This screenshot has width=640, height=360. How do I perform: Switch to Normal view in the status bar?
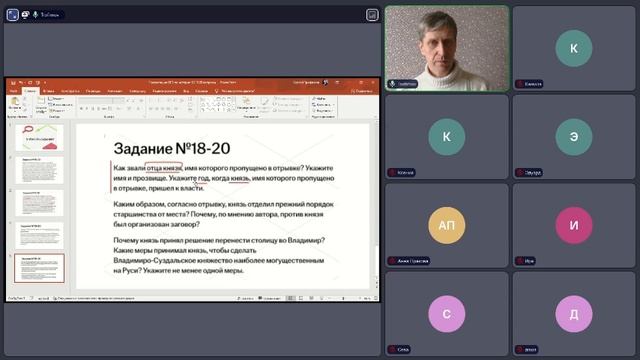[291, 298]
